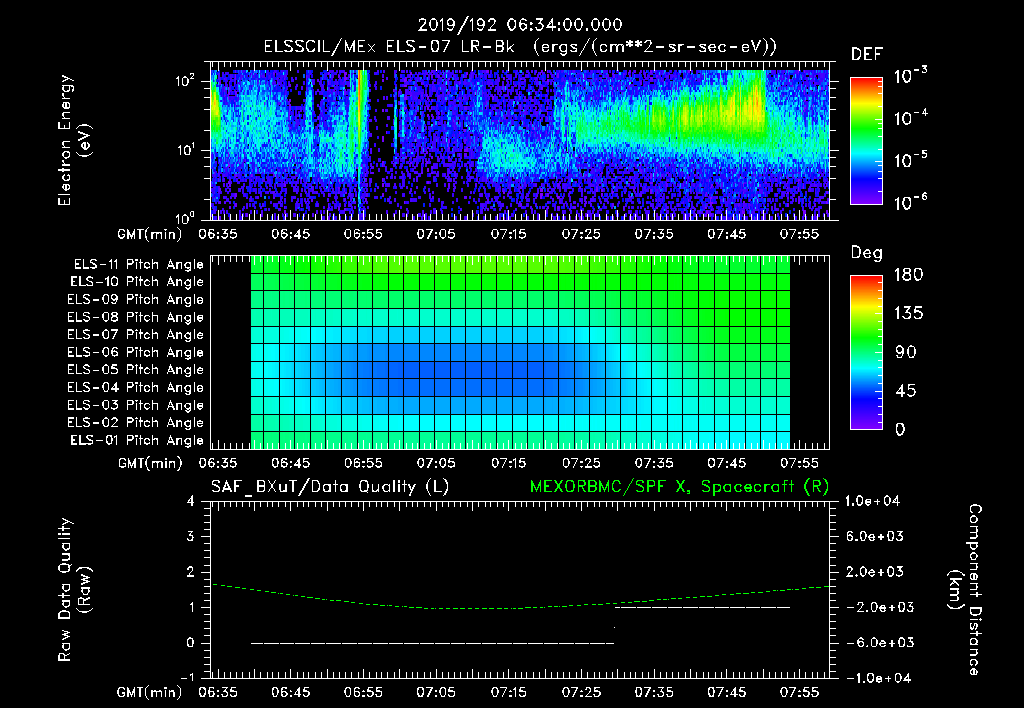
Task: Click the 10² electron energy tick label
Action: coord(185,81)
